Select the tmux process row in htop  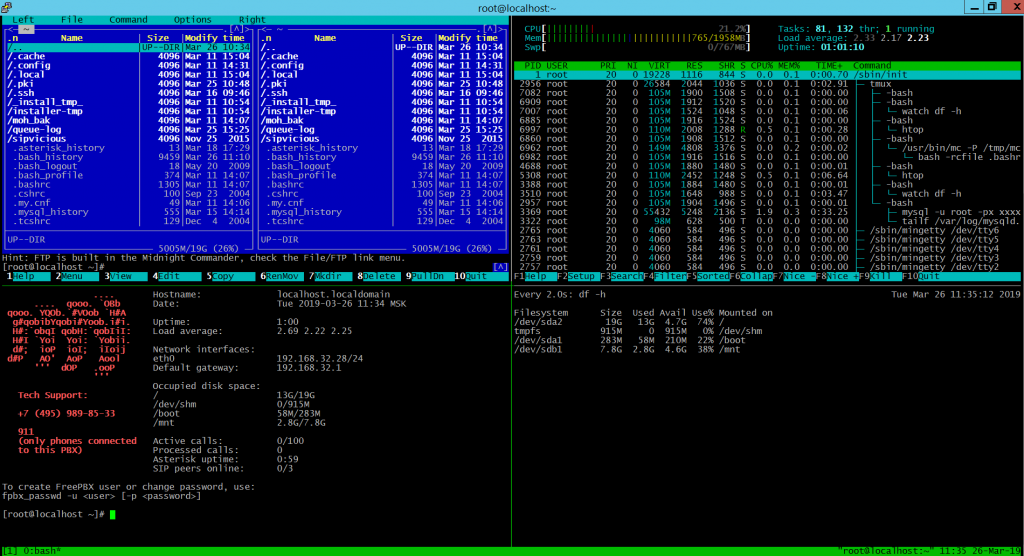pyautogui.click(x=881, y=84)
